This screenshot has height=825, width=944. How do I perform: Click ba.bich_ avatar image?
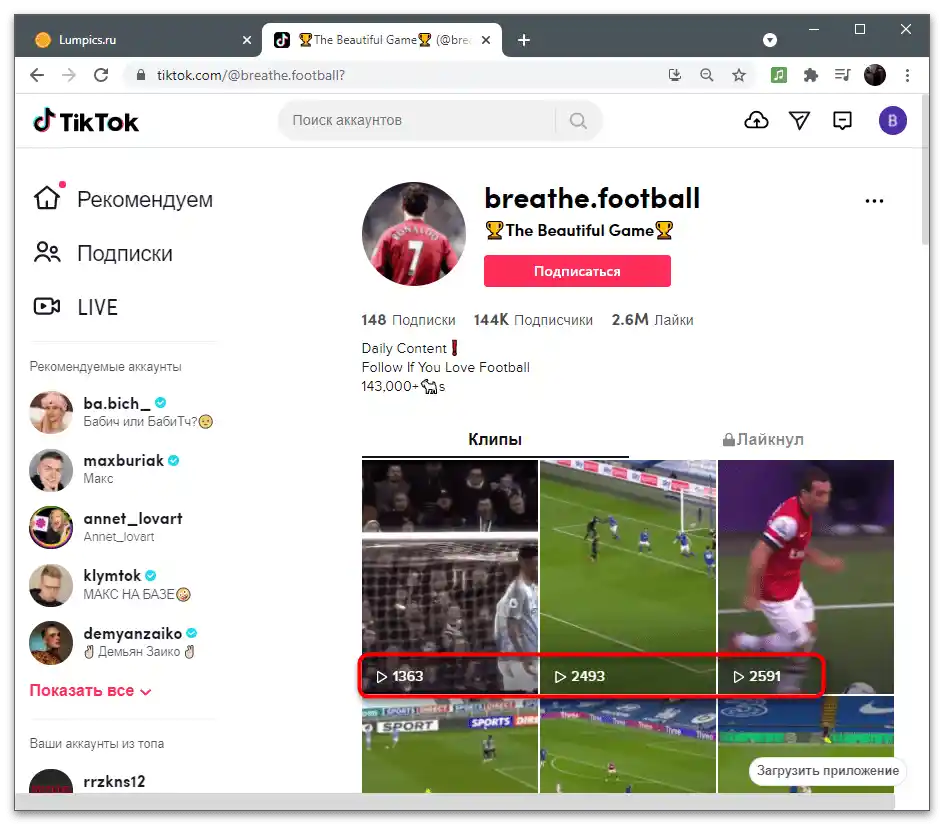pos(51,412)
